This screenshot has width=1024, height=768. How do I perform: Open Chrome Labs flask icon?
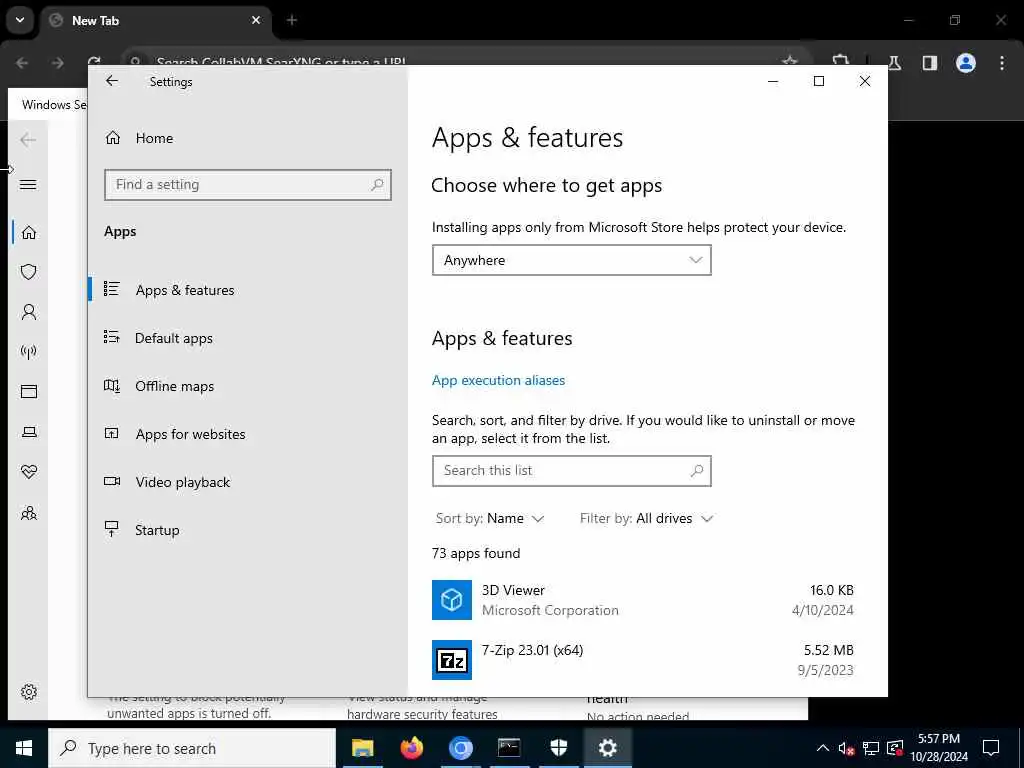895,63
